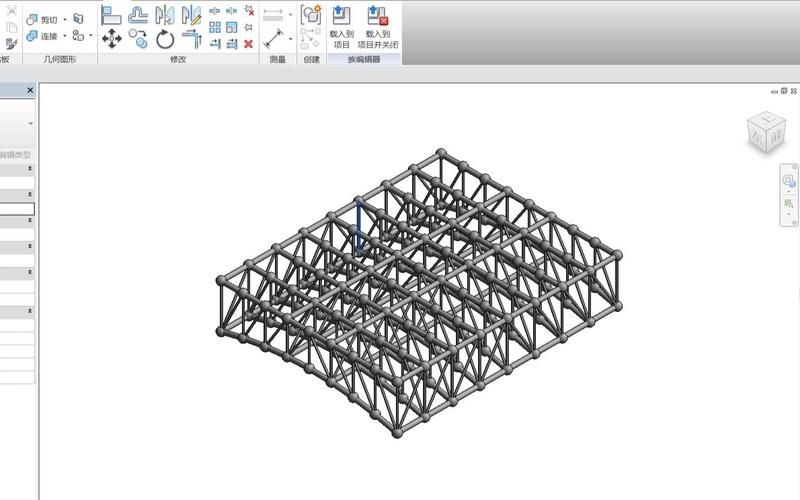Image resolution: width=800 pixels, height=500 pixels.
Task: Choose the Trim/Extend to Corner tool
Action: pyautogui.click(x=191, y=40)
